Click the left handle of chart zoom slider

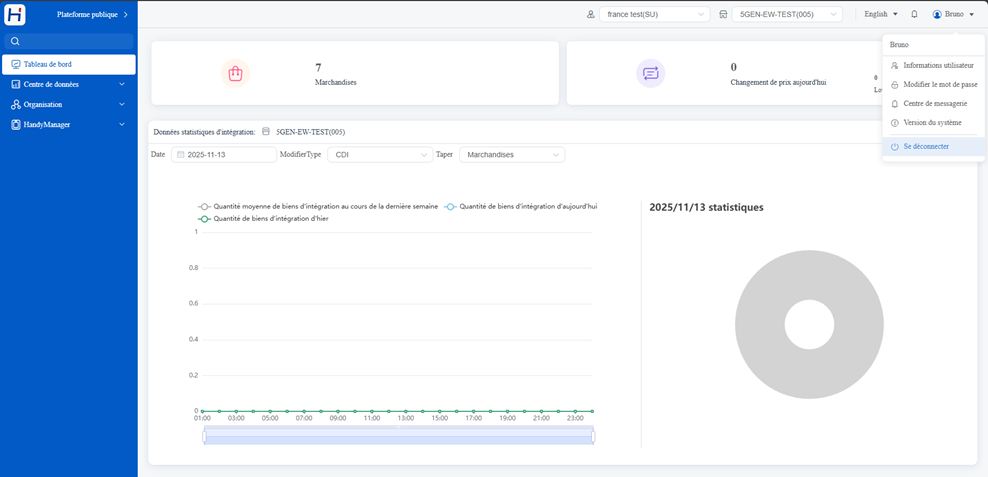pos(204,436)
